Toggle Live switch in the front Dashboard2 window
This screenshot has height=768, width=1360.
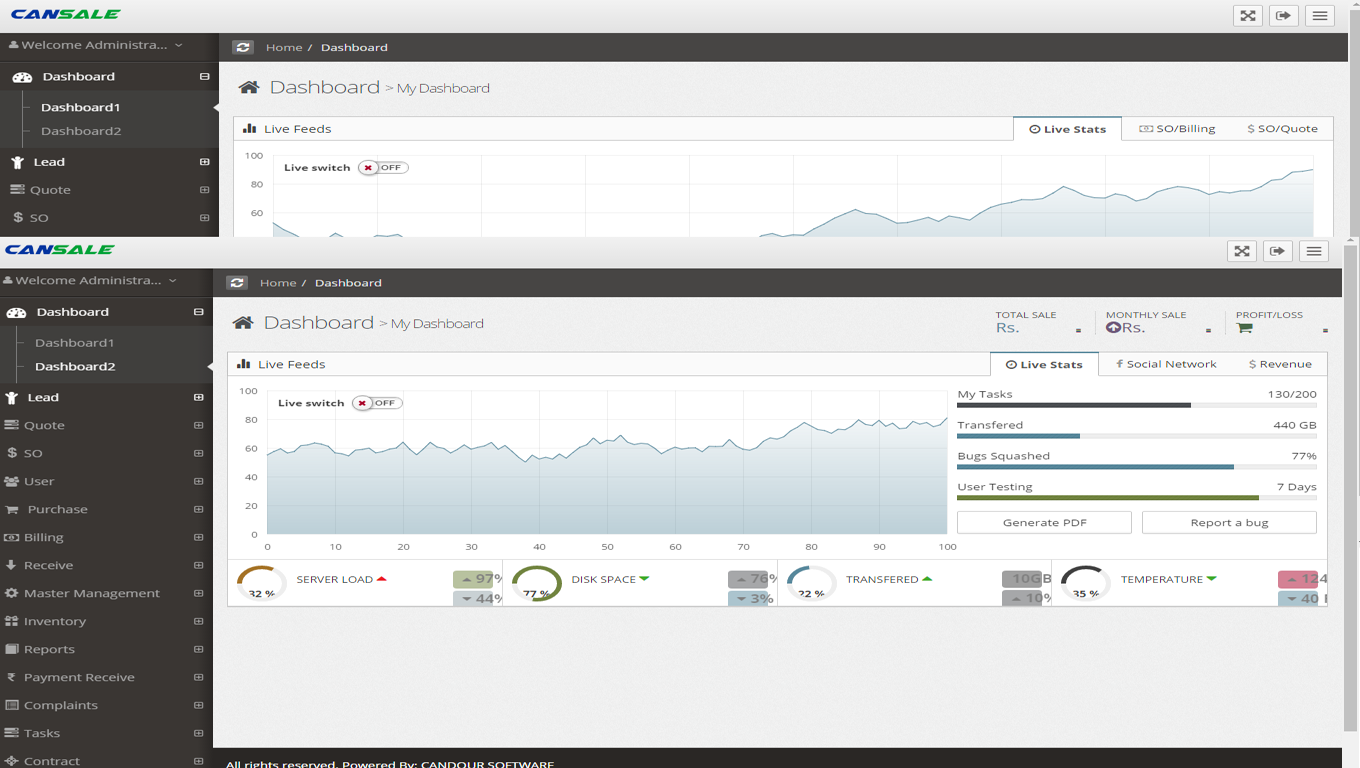point(378,403)
